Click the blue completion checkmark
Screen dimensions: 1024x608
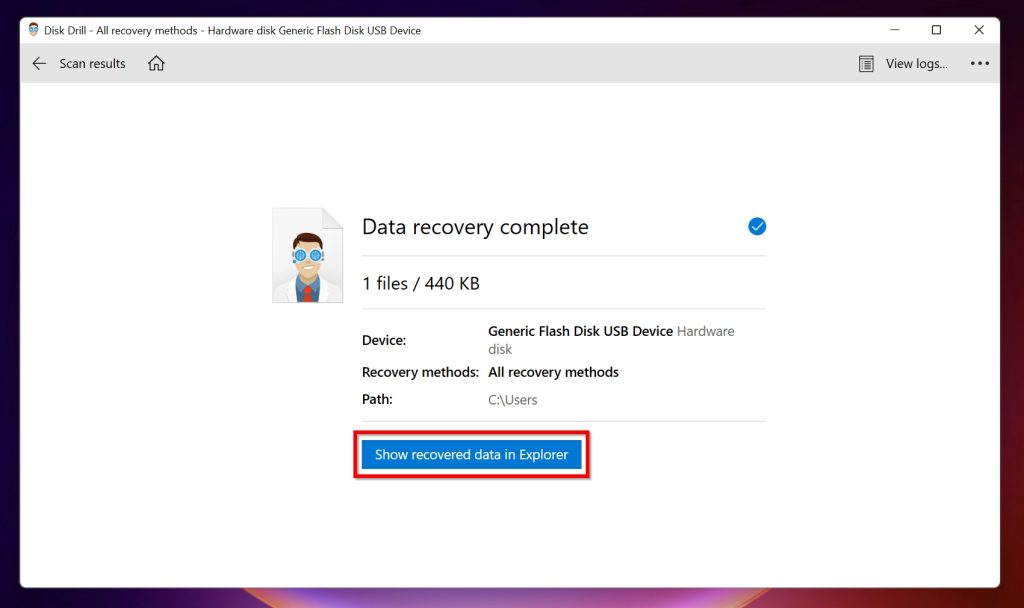pyautogui.click(x=757, y=226)
